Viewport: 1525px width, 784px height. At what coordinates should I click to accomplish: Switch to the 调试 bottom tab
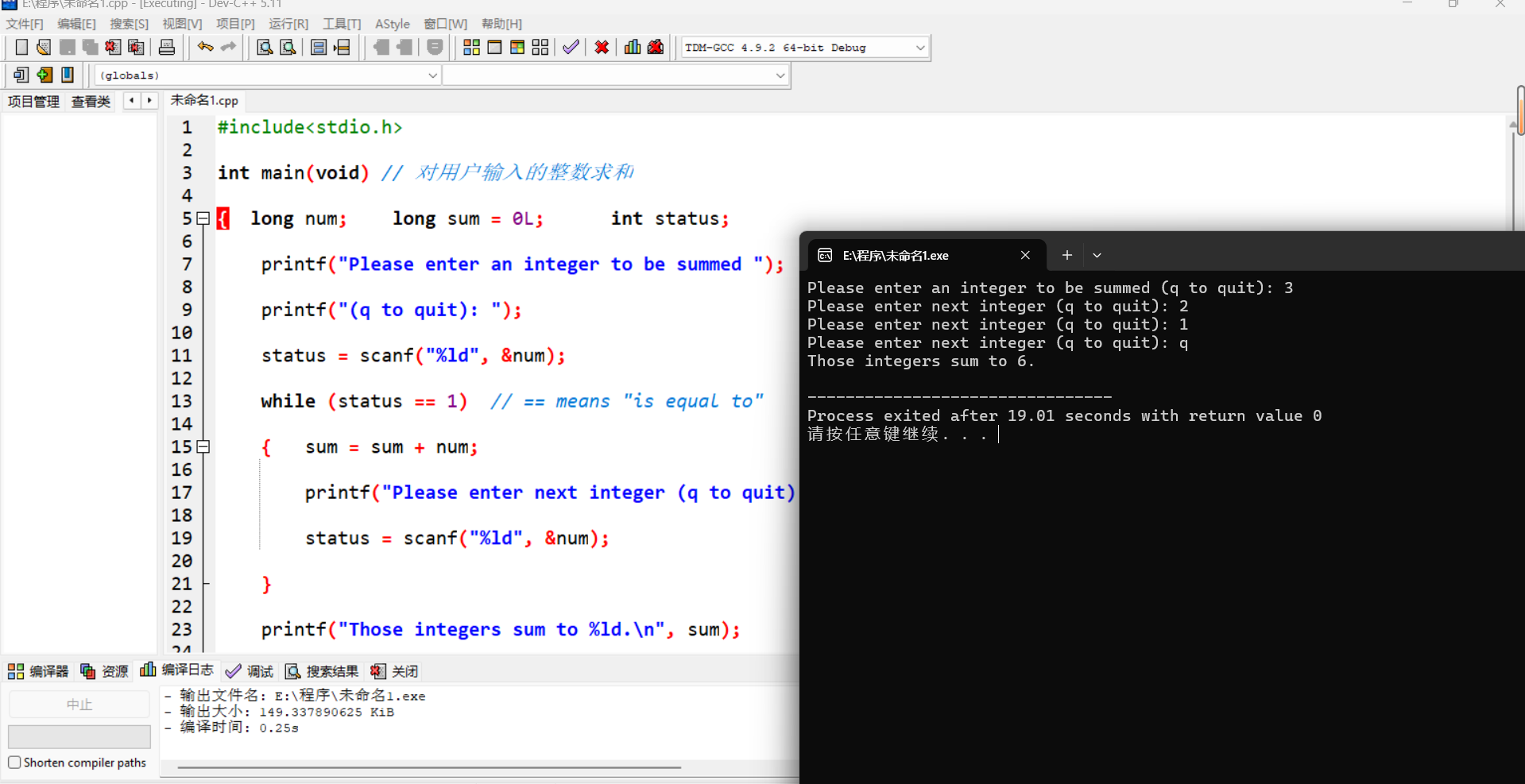click(x=250, y=671)
